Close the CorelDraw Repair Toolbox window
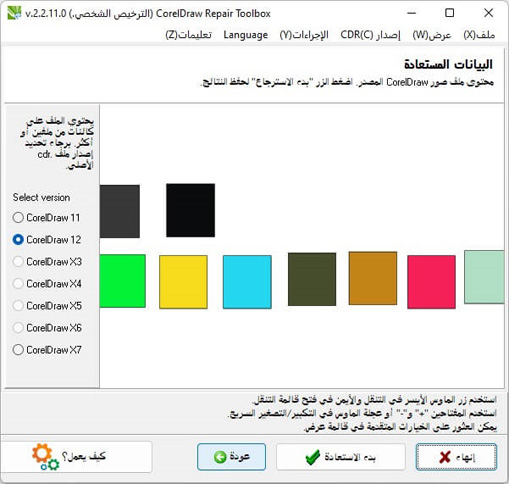Image resolution: width=509 pixels, height=484 pixels. coord(488,13)
